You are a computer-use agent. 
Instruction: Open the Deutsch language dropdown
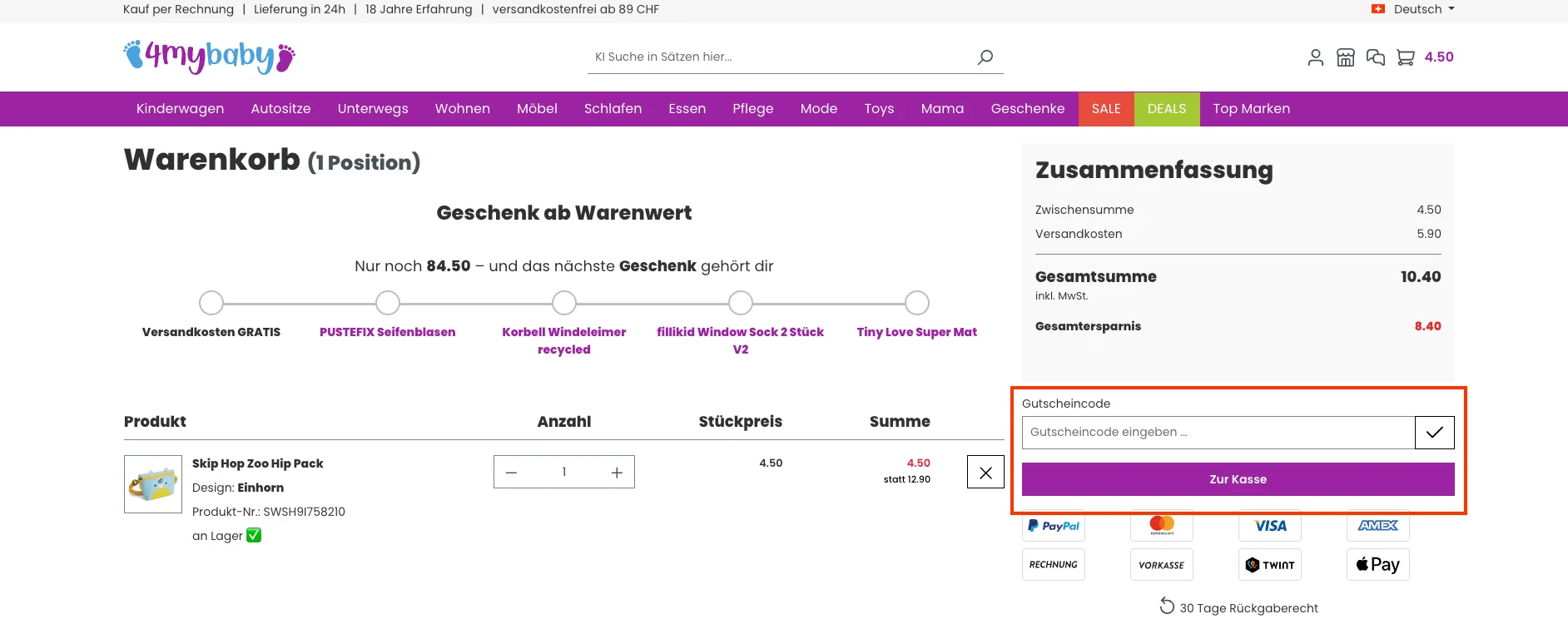[x=1424, y=9]
